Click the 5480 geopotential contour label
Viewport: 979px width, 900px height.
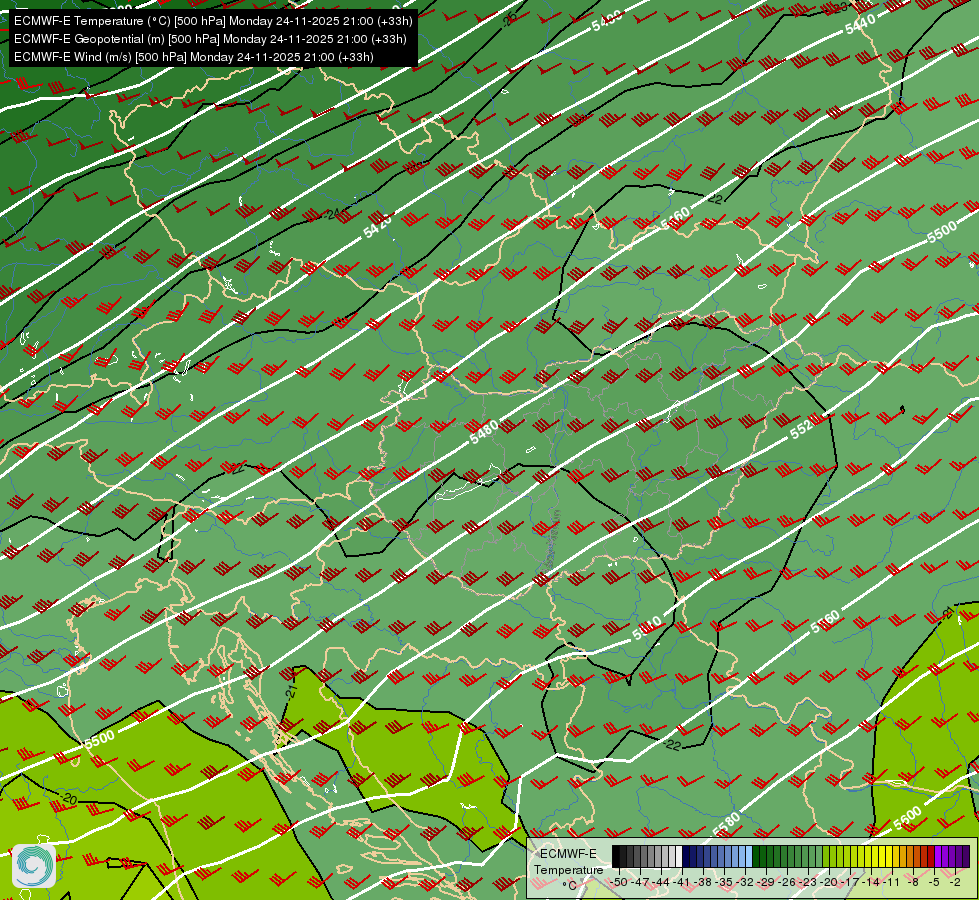click(x=485, y=432)
